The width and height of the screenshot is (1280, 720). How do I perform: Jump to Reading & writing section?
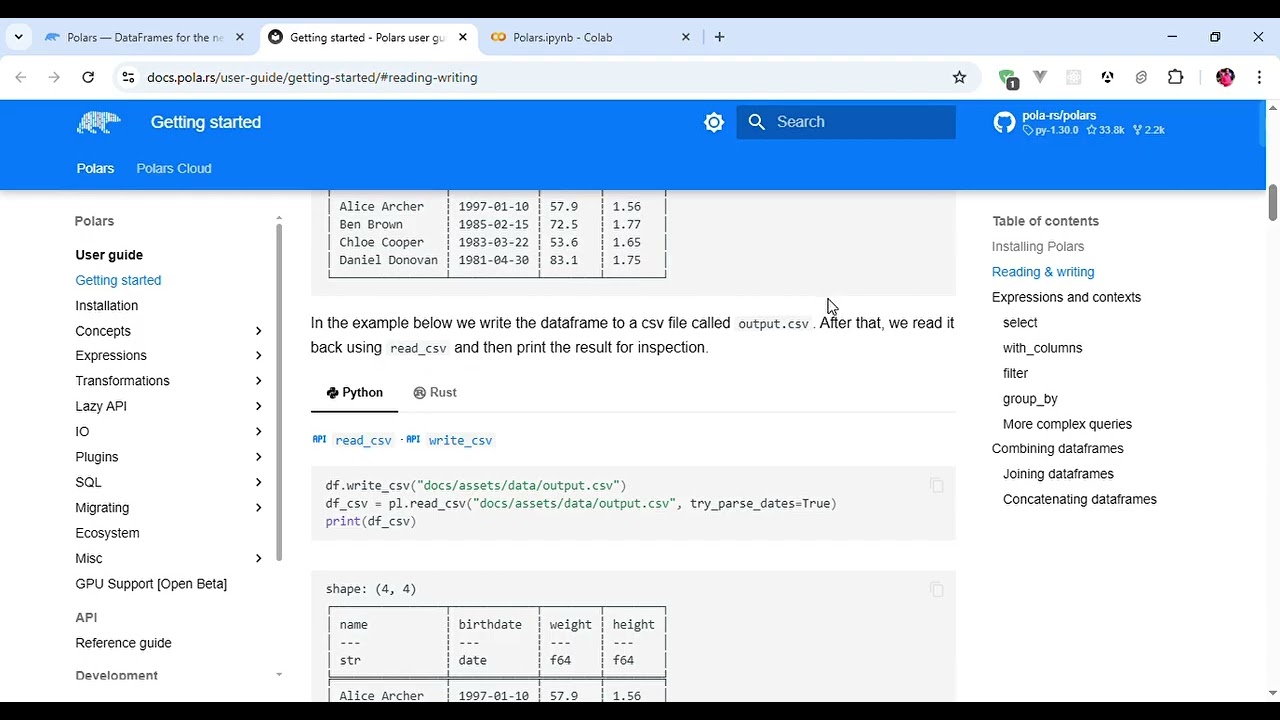pyautogui.click(x=1043, y=272)
